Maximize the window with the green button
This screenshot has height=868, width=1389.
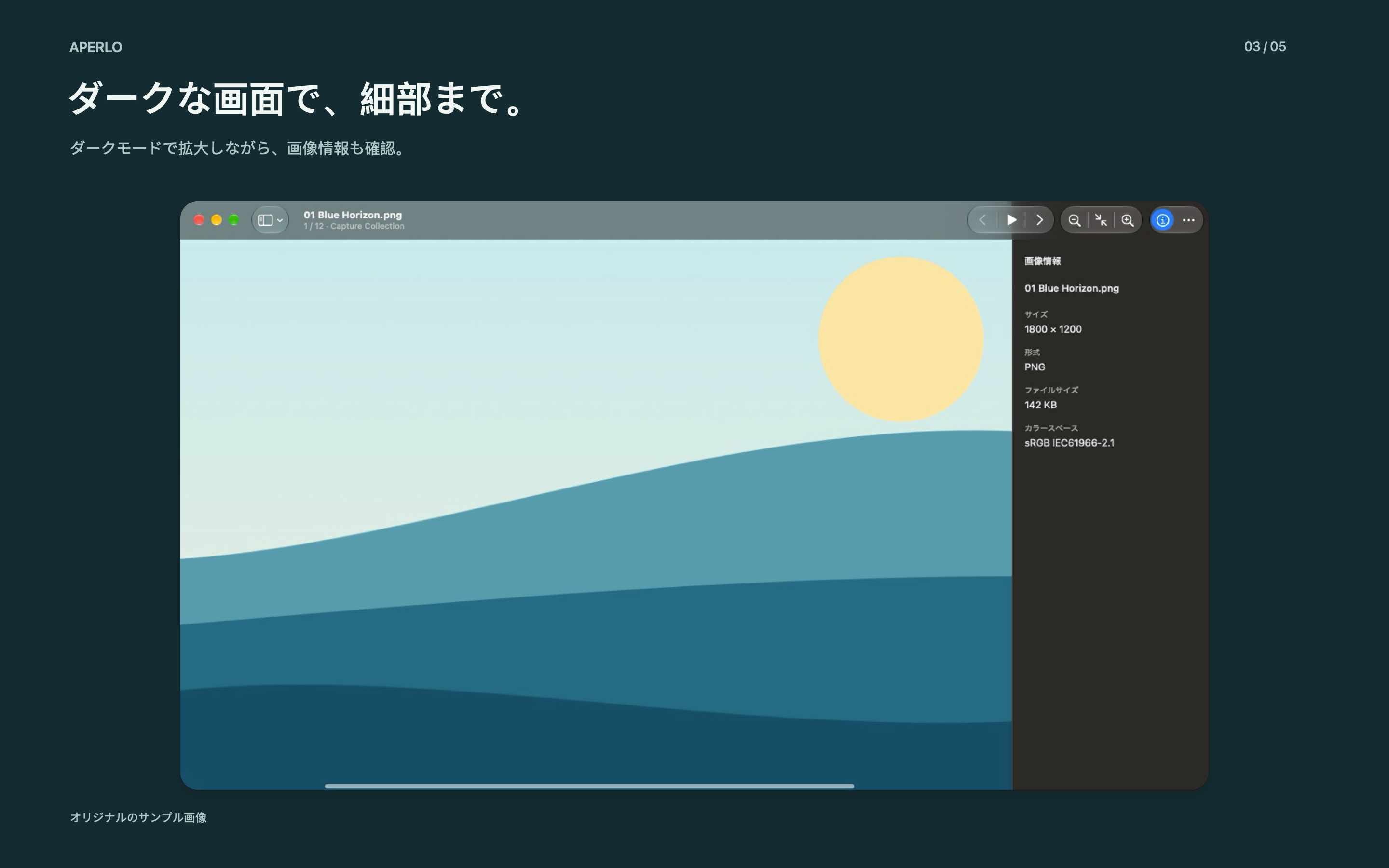(234, 220)
